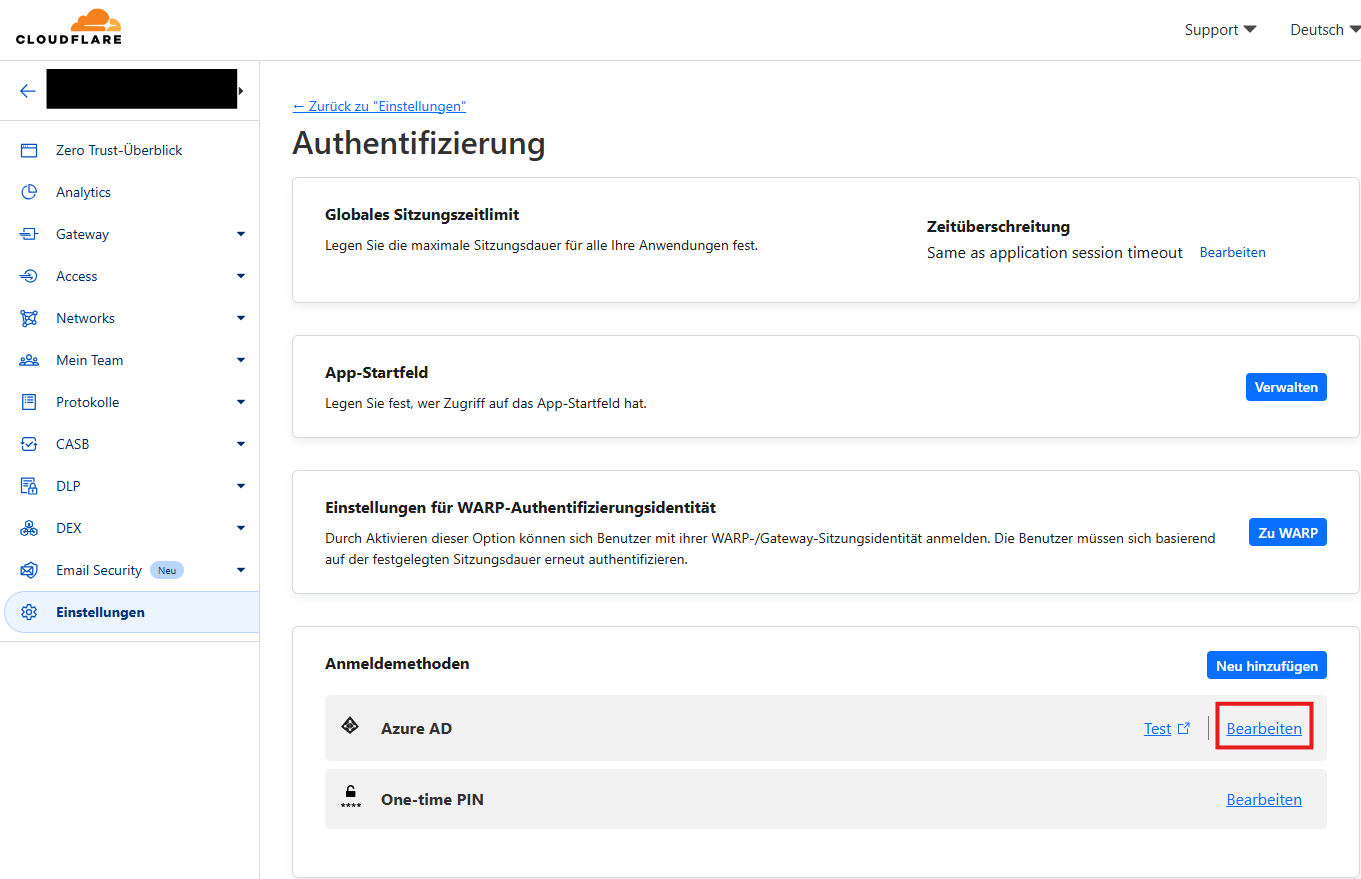Open the Deutsch language dropdown

click(x=1324, y=29)
